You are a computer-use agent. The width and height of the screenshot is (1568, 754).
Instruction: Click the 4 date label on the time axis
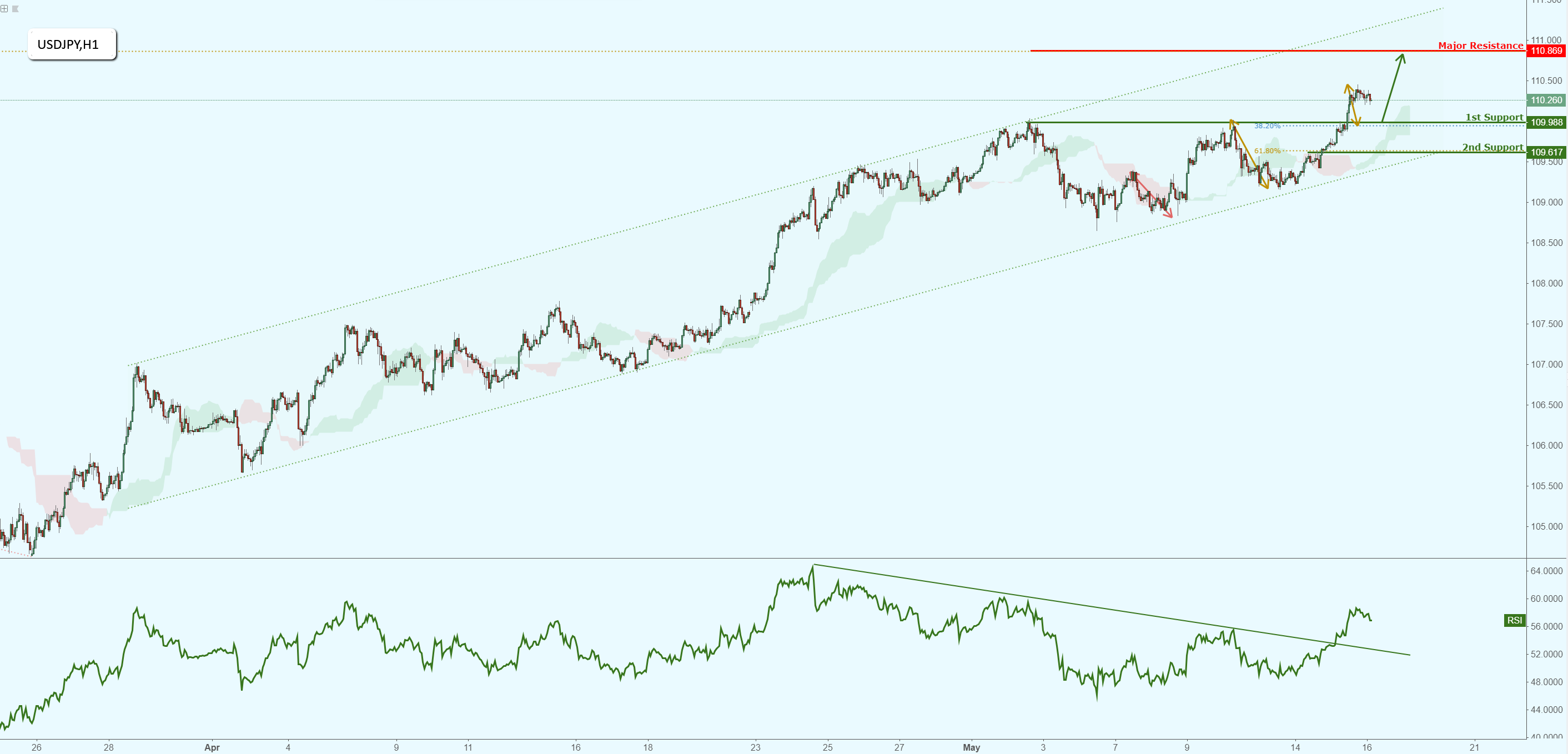288,747
